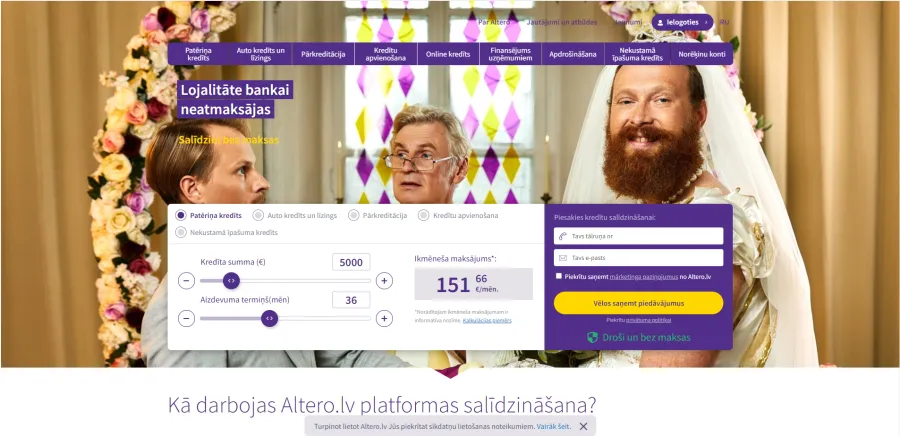Click the Kredīta summa slider handle

tap(231, 281)
